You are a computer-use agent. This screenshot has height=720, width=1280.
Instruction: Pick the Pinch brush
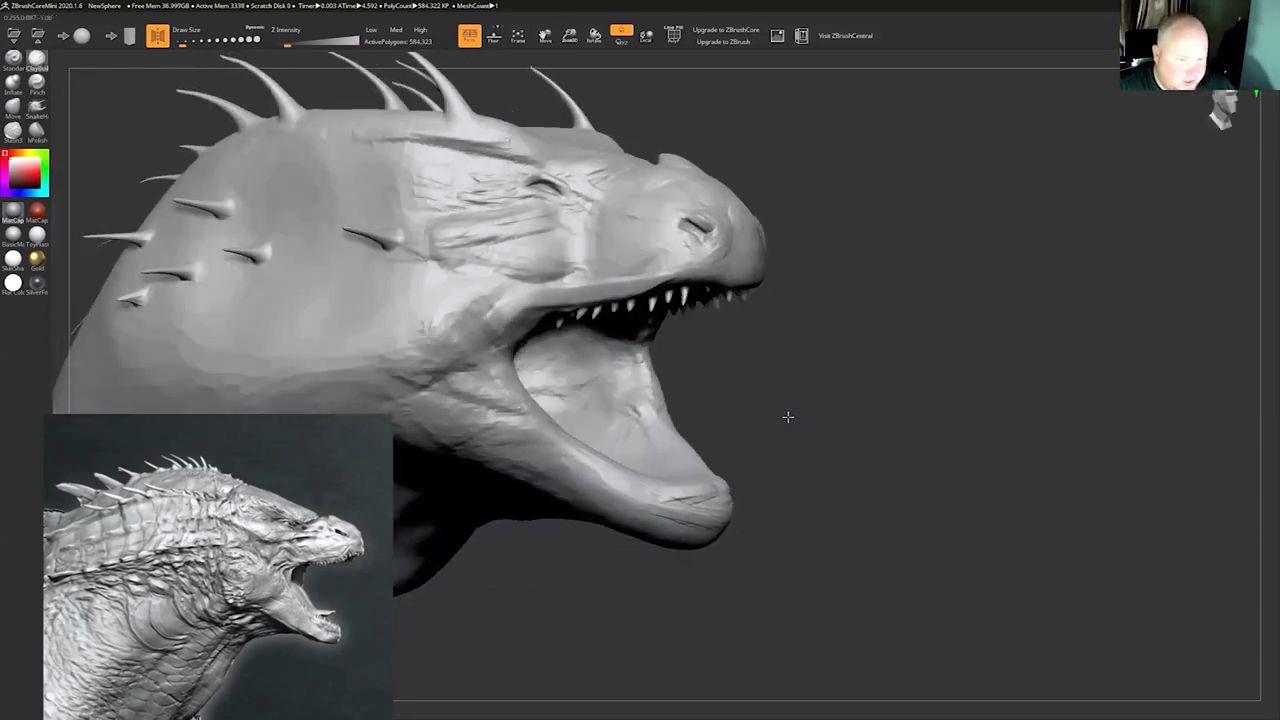point(37,83)
